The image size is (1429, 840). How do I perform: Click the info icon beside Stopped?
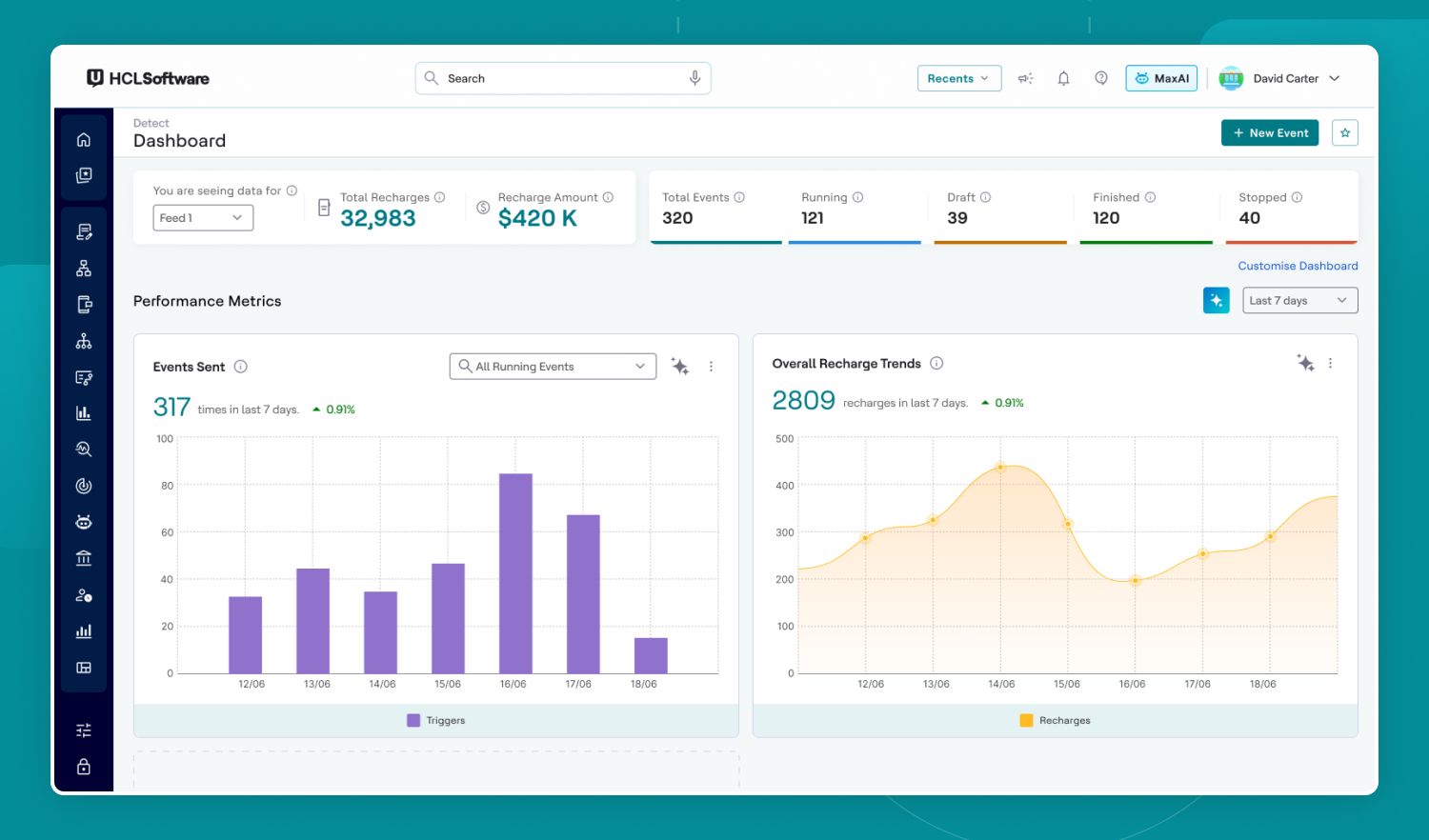pyautogui.click(x=1297, y=197)
